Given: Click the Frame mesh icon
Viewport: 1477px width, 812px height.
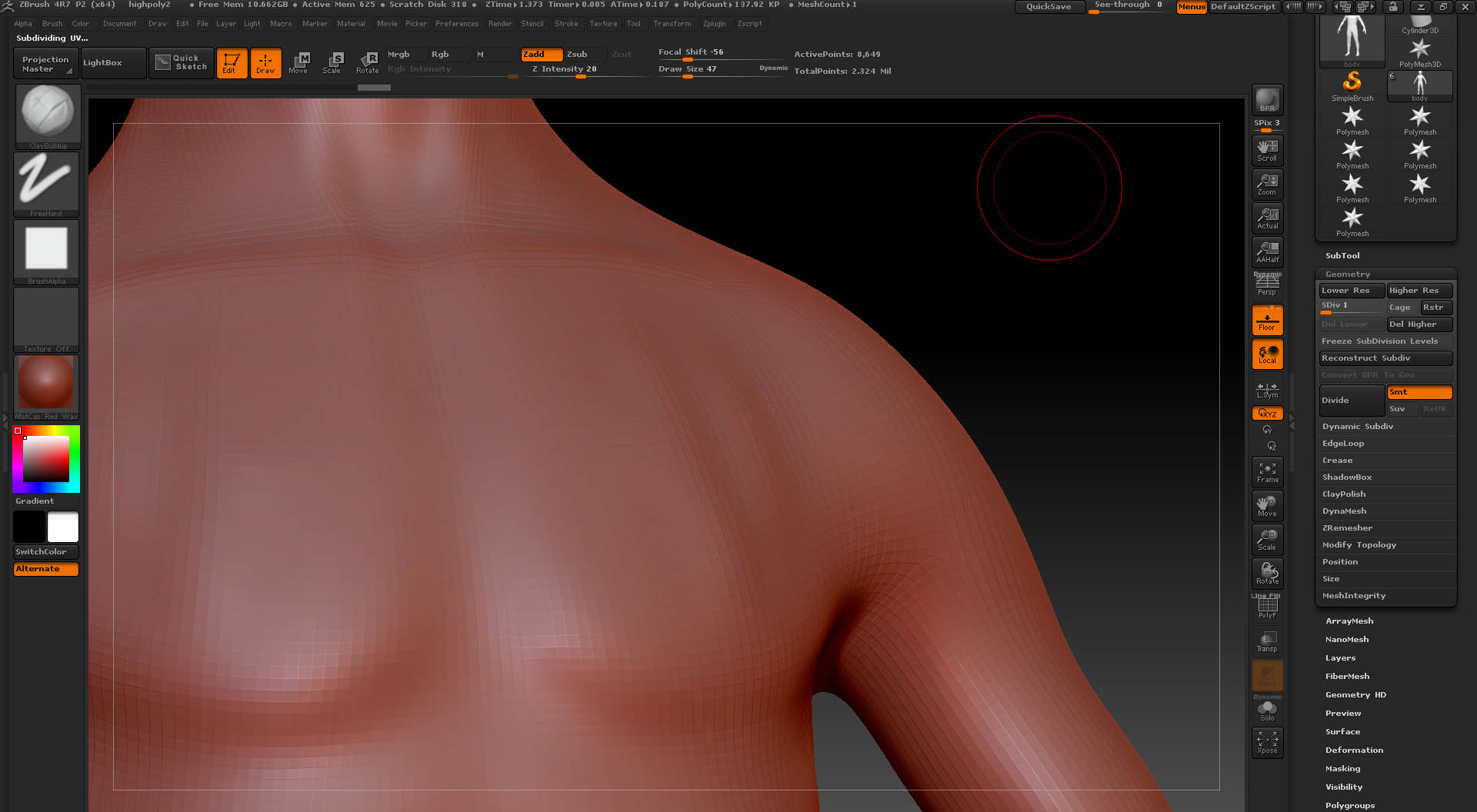Looking at the screenshot, I should tap(1267, 471).
